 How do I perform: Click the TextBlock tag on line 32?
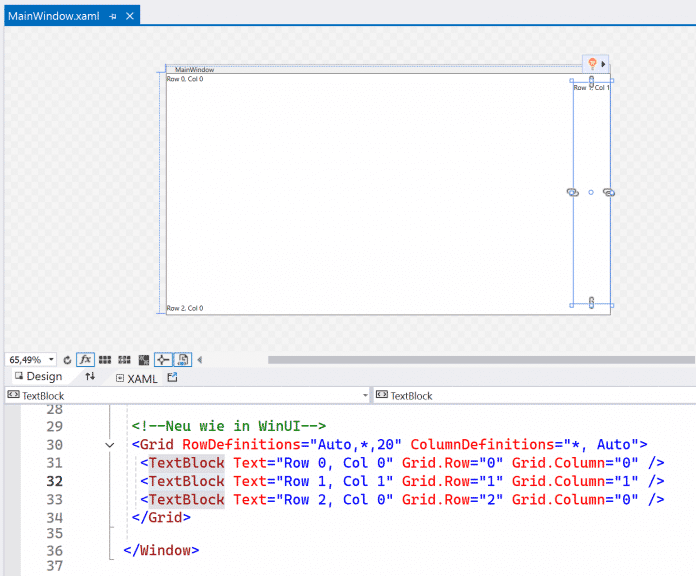point(186,481)
